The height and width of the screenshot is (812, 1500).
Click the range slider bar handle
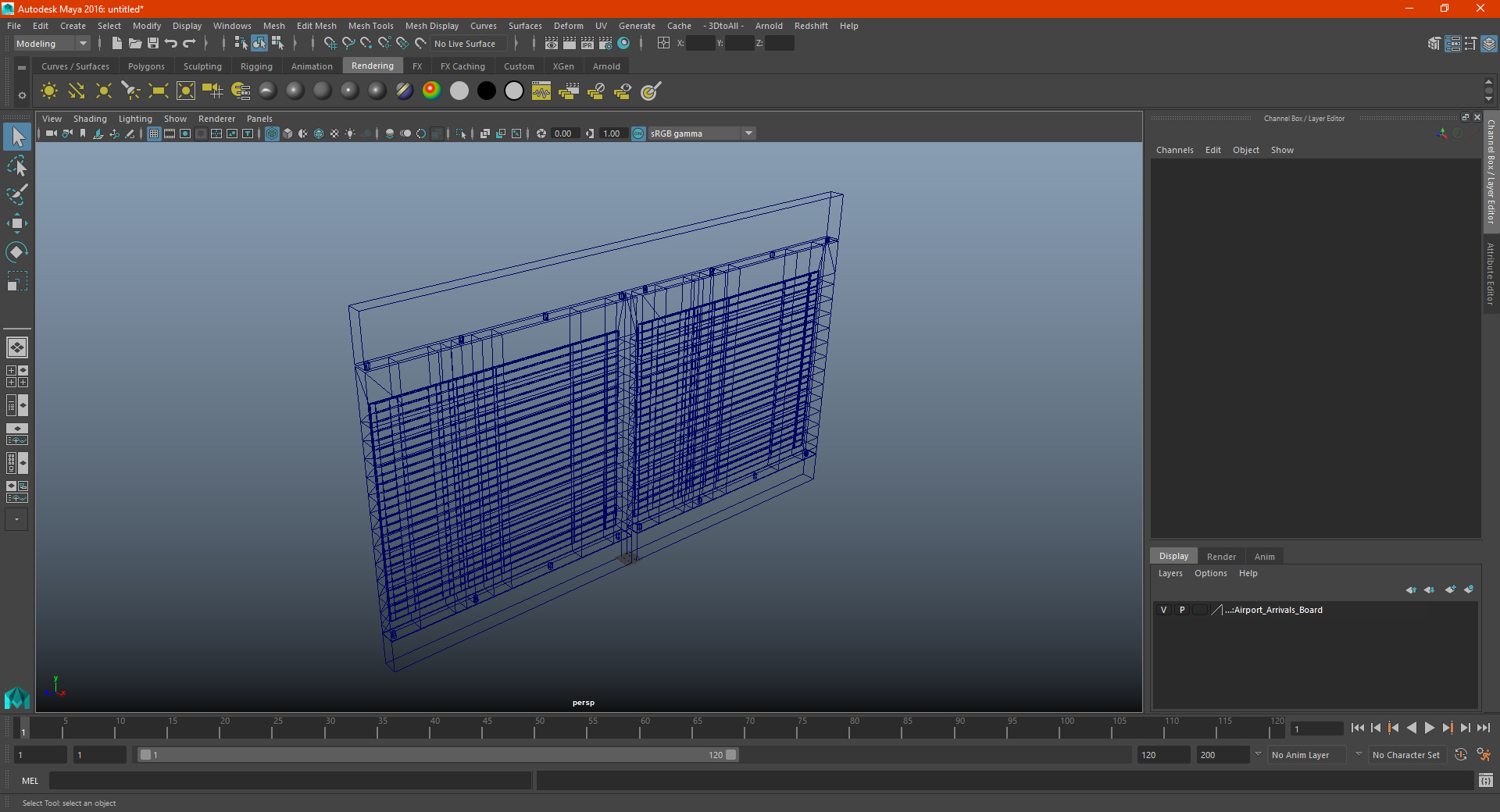click(437, 755)
